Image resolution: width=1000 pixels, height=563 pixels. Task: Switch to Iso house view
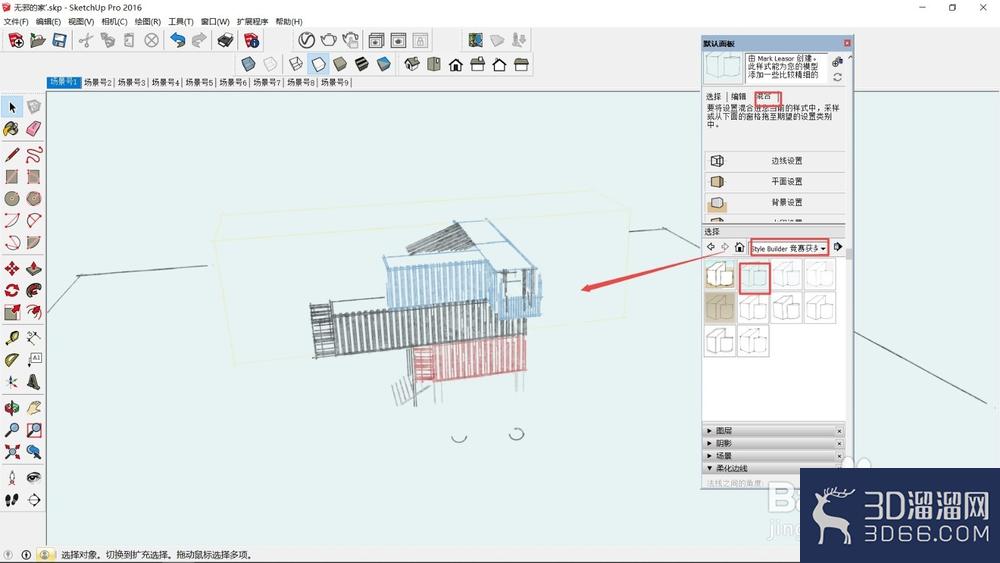coord(412,64)
